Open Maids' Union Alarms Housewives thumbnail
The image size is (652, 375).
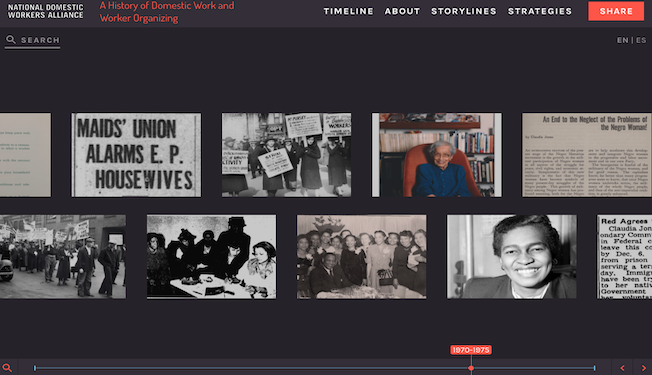pyautogui.click(x=136, y=155)
